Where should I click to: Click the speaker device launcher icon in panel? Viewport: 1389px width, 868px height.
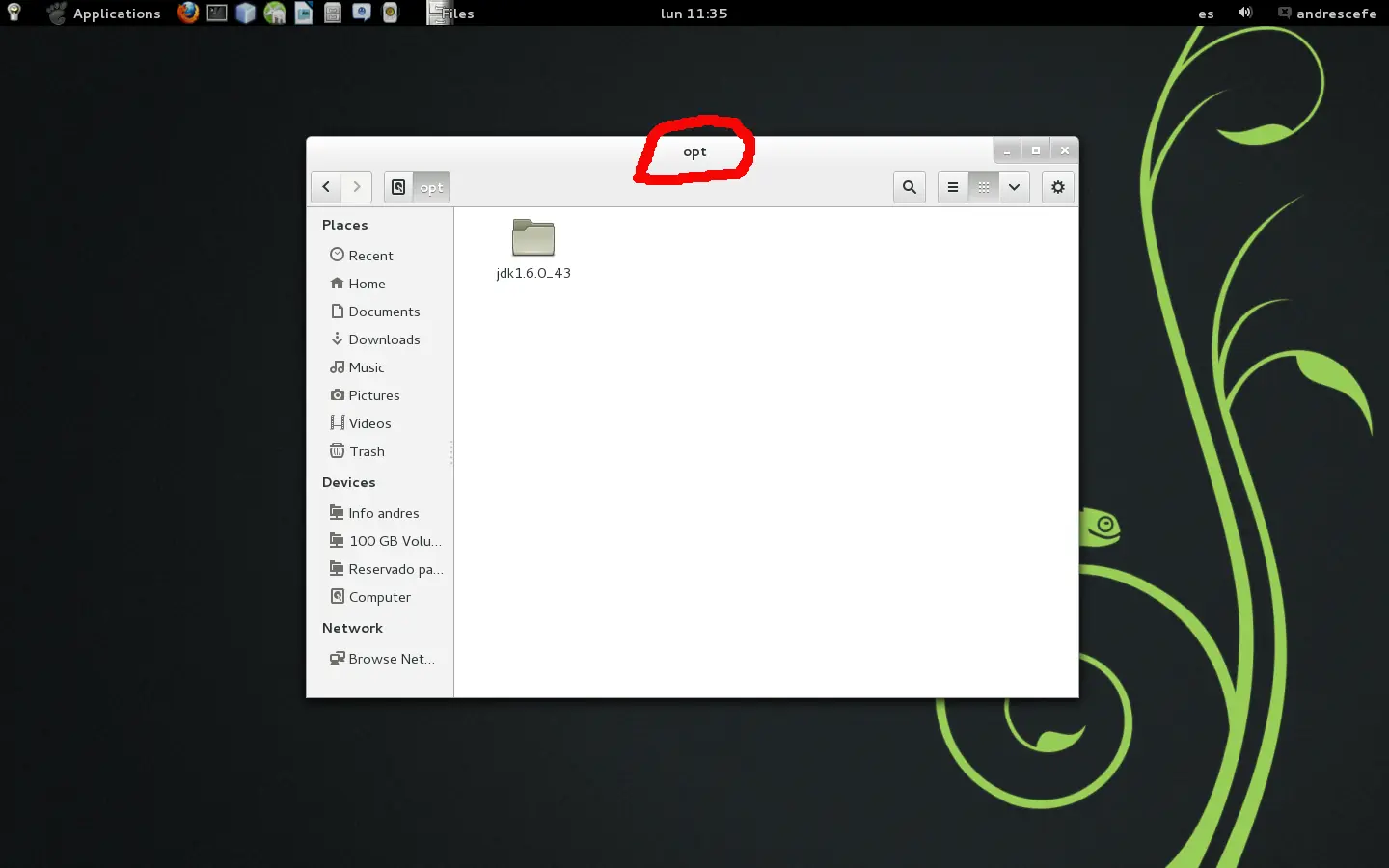391,13
